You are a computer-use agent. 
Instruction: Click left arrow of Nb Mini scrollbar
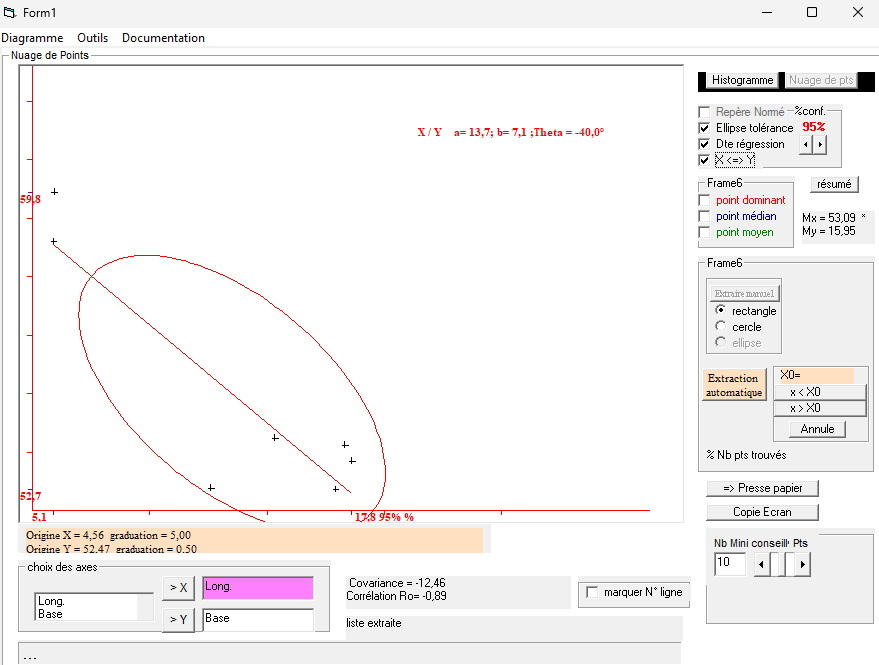[760, 565]
